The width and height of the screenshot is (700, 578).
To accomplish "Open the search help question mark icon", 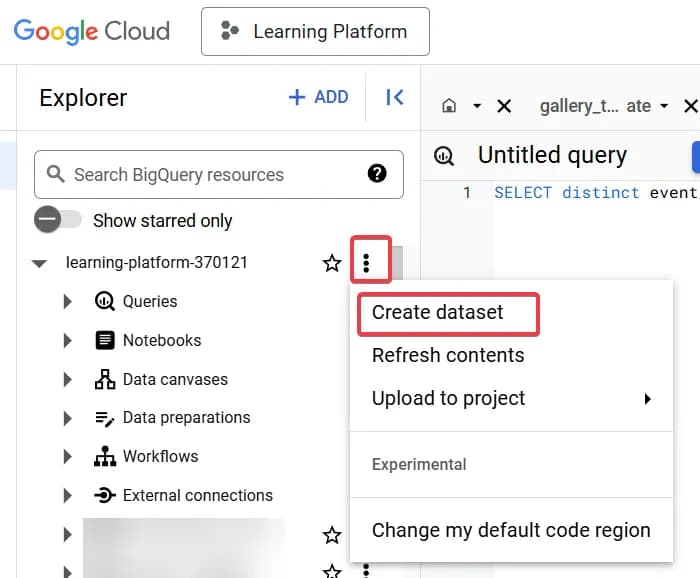I will click(377, 173).
